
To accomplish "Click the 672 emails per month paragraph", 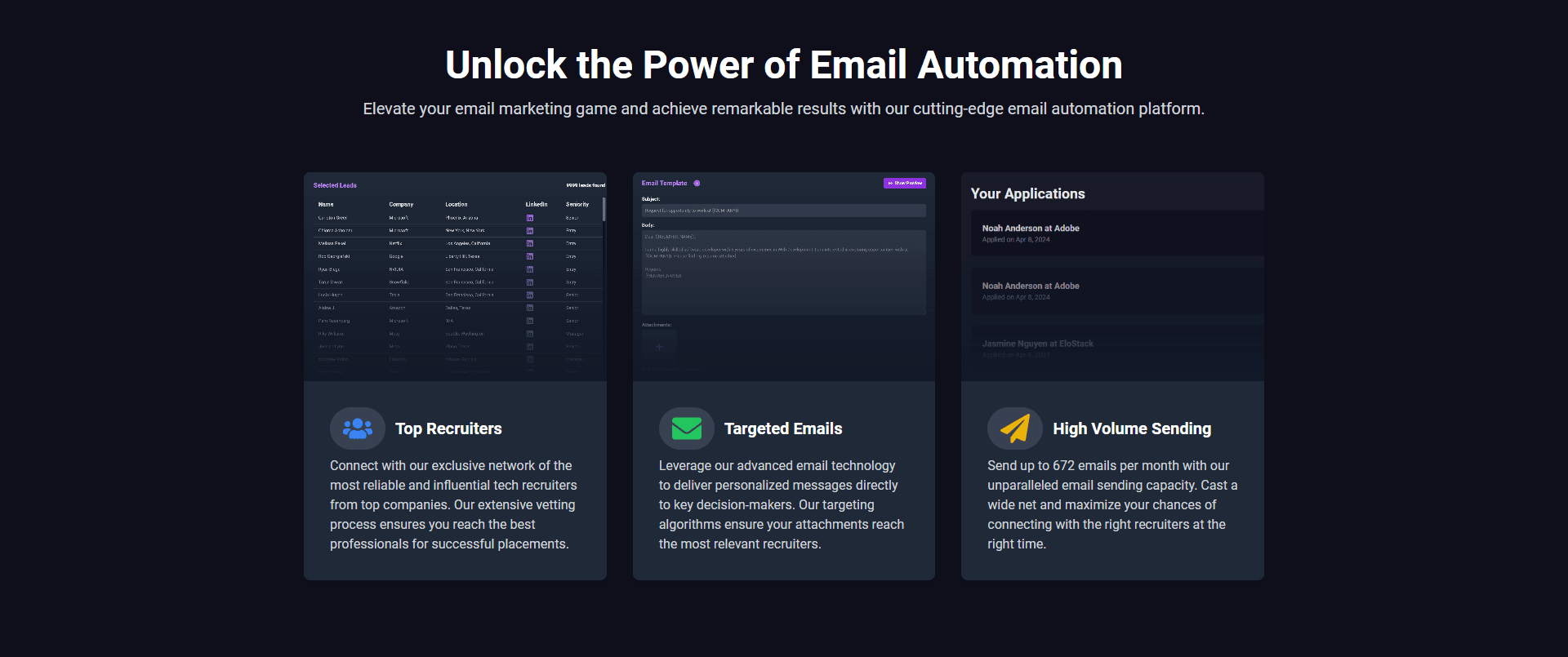I will [1112, 504].
